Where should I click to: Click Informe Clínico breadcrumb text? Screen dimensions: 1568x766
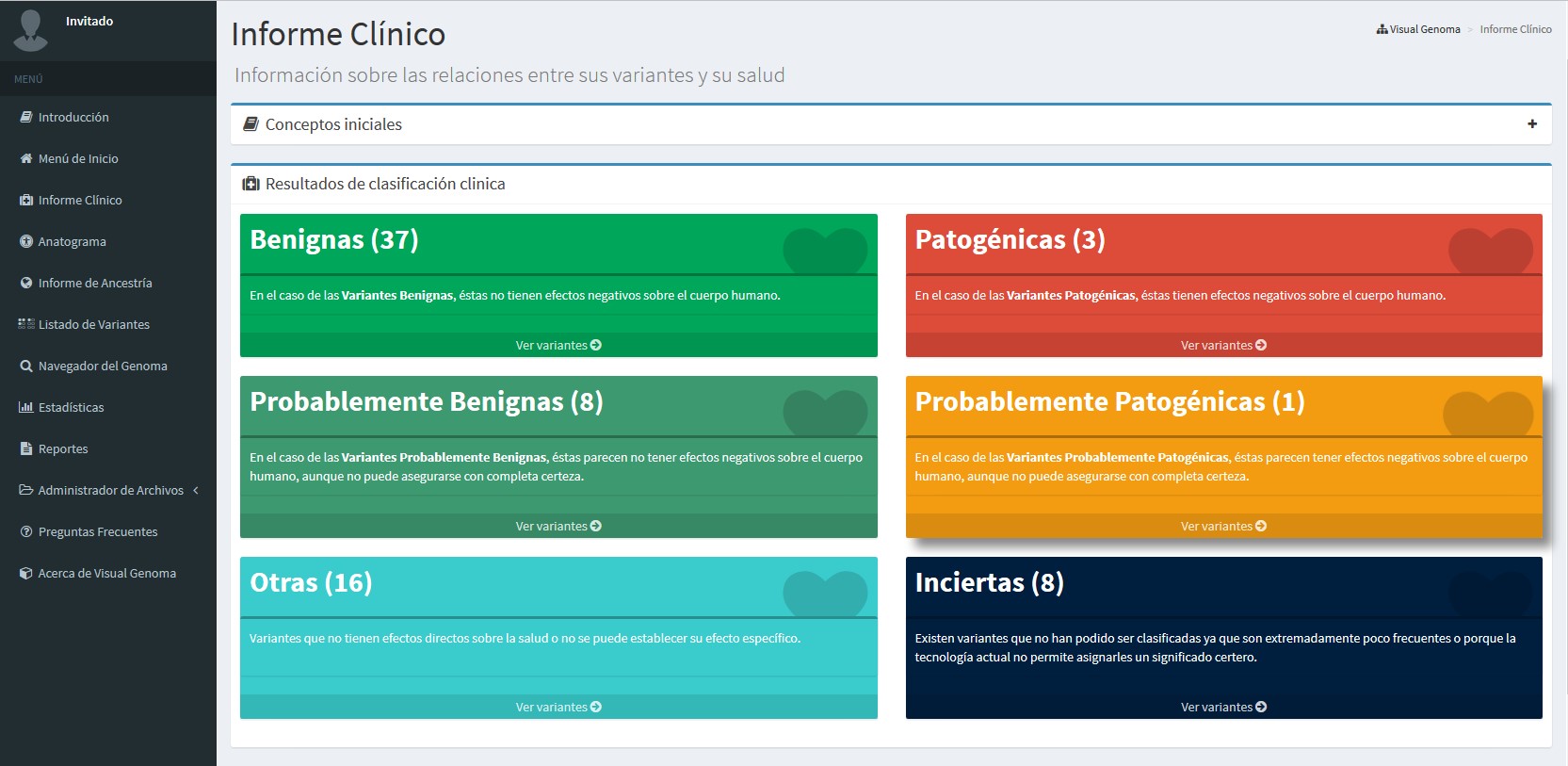coord(1515,29)
